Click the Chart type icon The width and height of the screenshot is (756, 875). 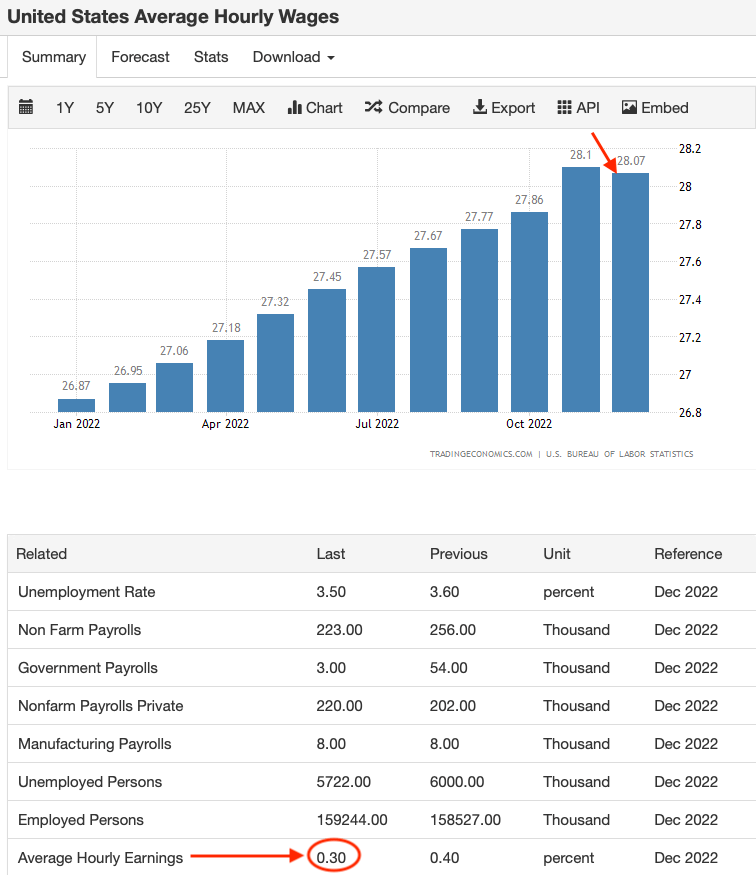(x=295, y=108)
